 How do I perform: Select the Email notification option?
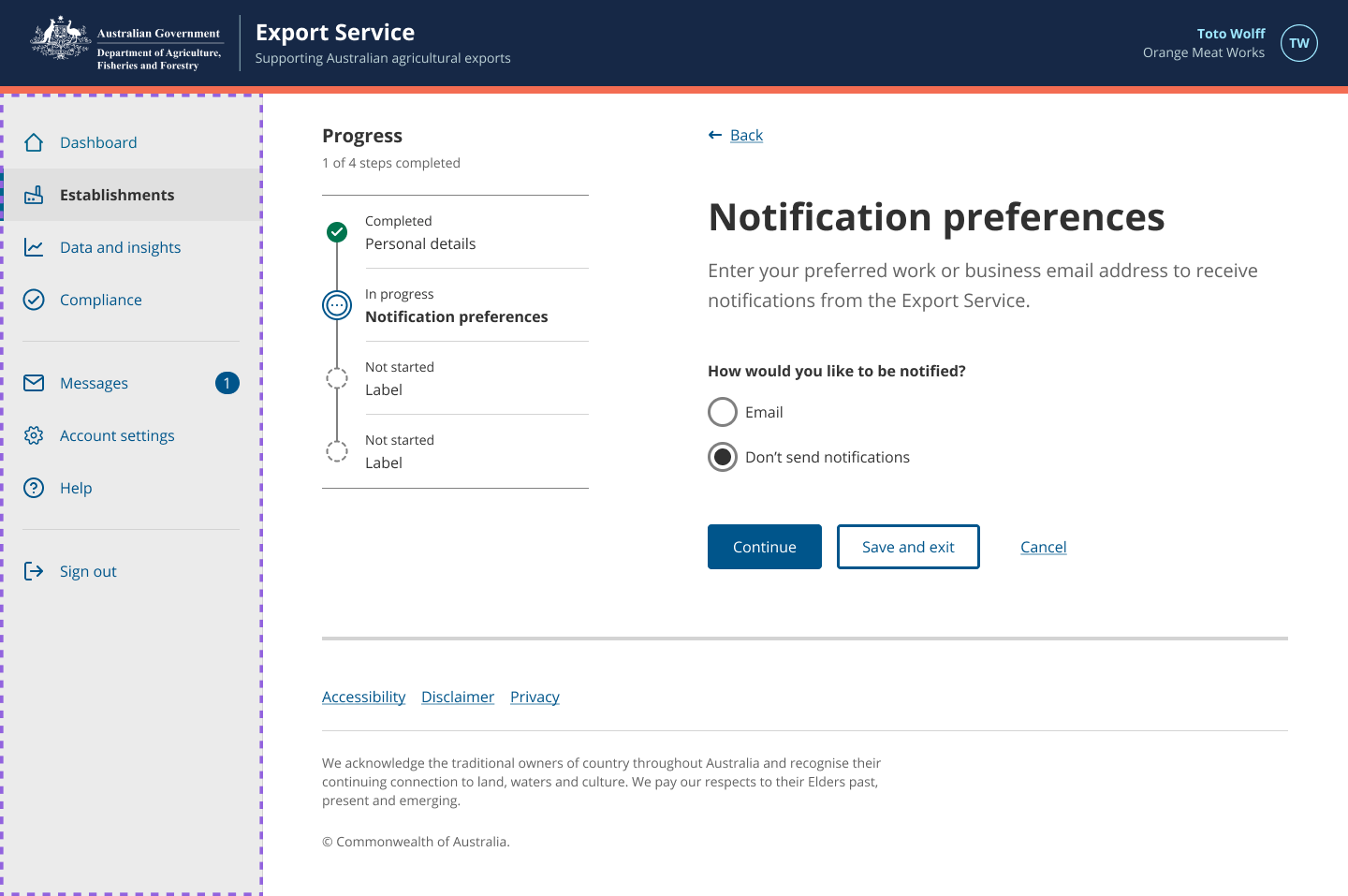(x=723, y=412)
